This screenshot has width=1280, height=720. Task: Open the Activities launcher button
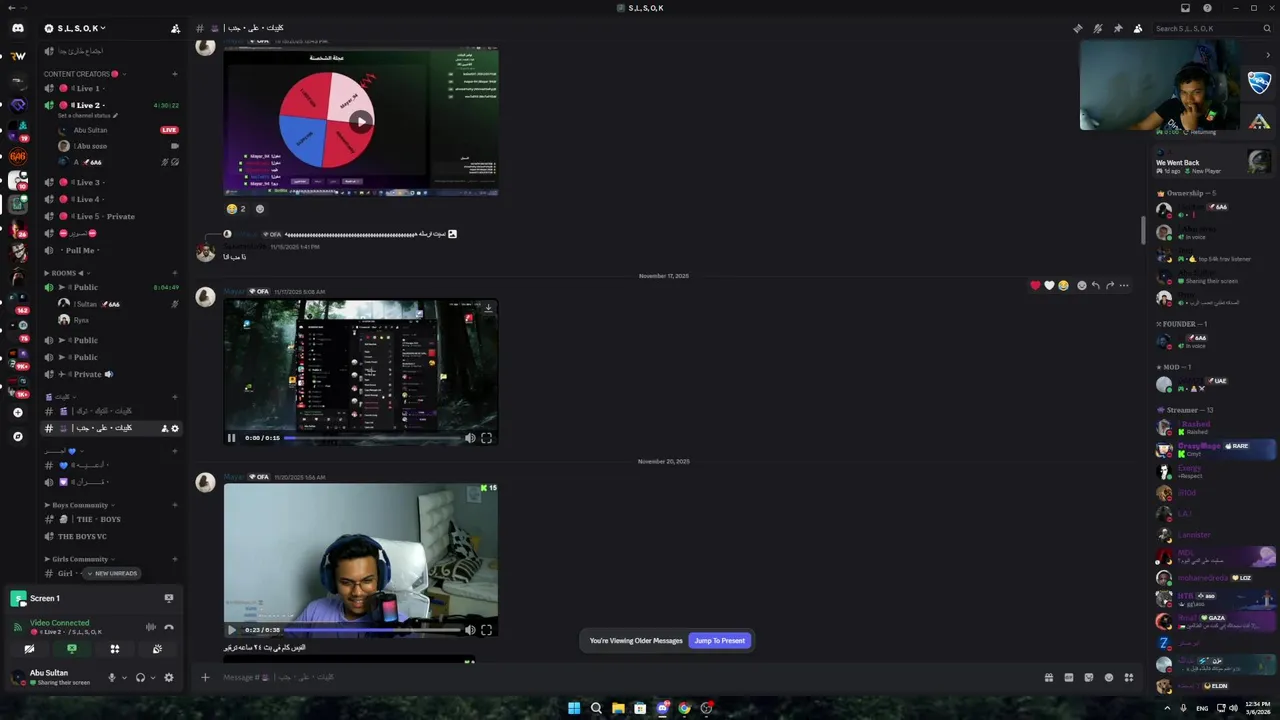[x=114, y=649]
